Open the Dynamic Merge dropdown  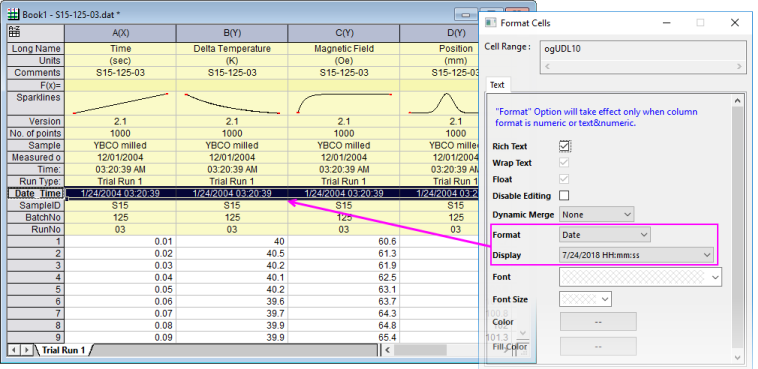(597, 214)
